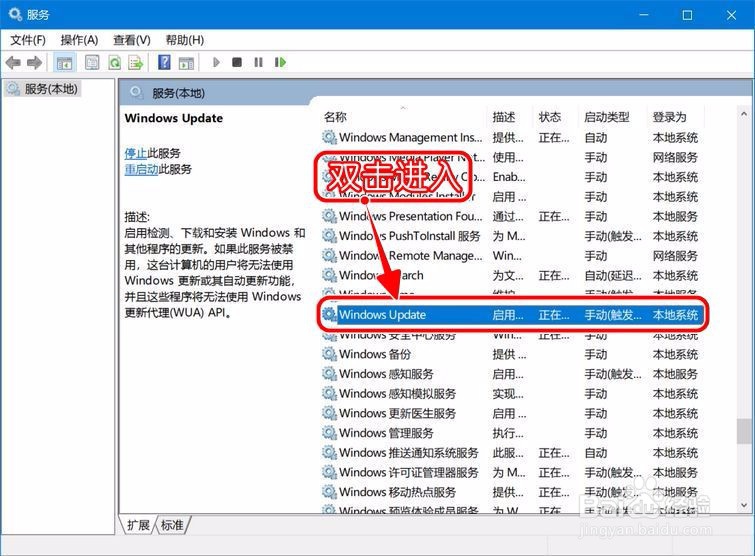Open the 帮助(H) menu
This screenshot has height=556, width=755.
coord(184,40)
